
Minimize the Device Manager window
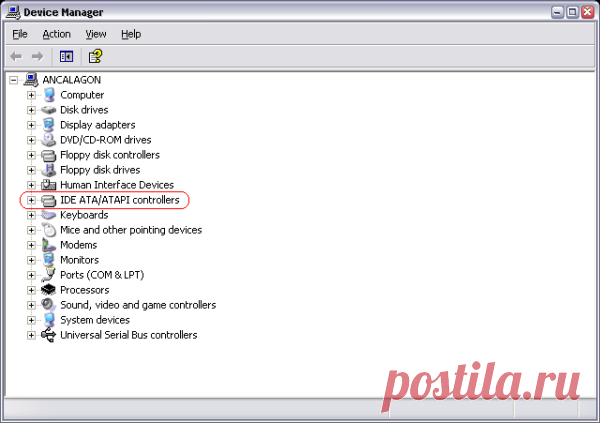558,12
